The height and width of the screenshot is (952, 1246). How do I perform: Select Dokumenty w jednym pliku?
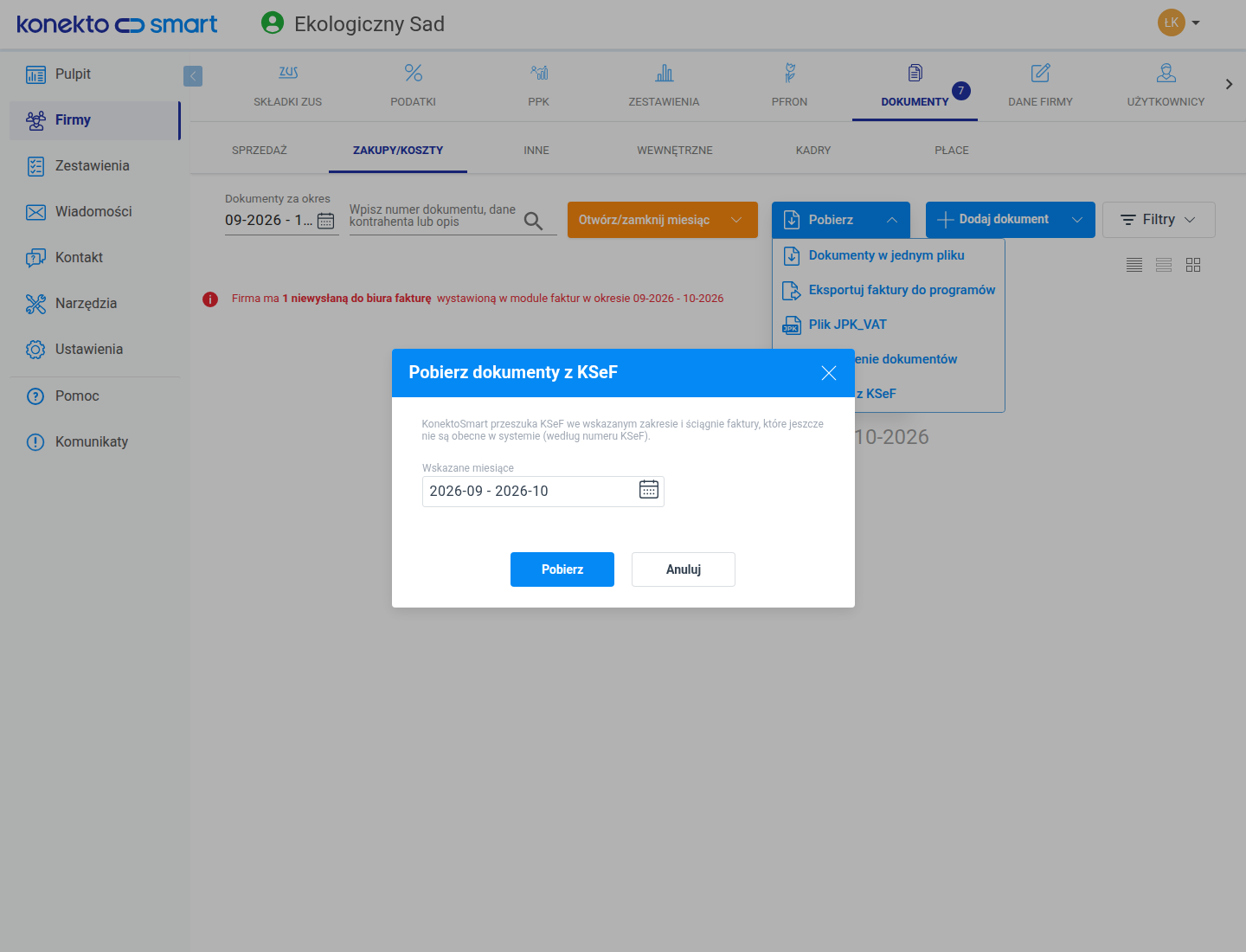click(x=888, y=255)
